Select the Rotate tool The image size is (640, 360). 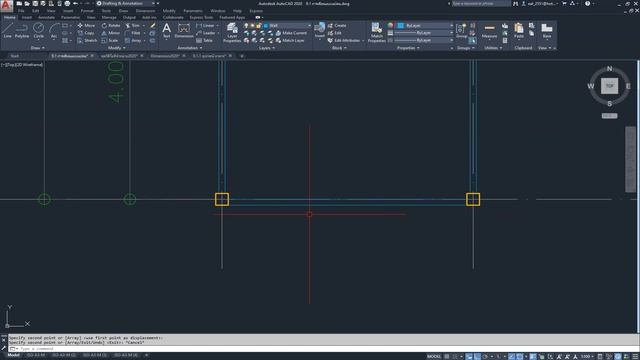[x=111, y=25]
